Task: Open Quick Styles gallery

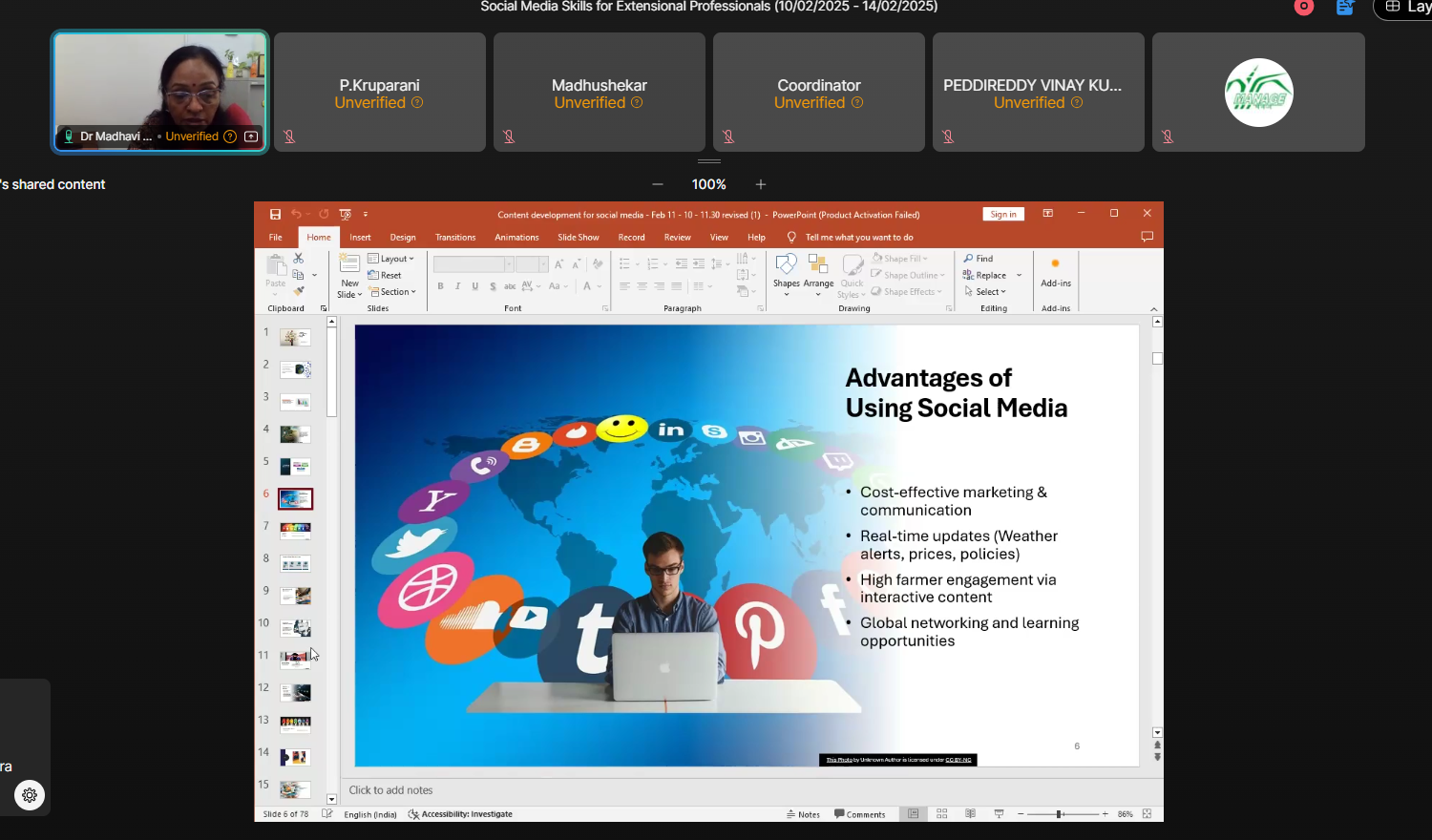Action: tap(852, 276)
